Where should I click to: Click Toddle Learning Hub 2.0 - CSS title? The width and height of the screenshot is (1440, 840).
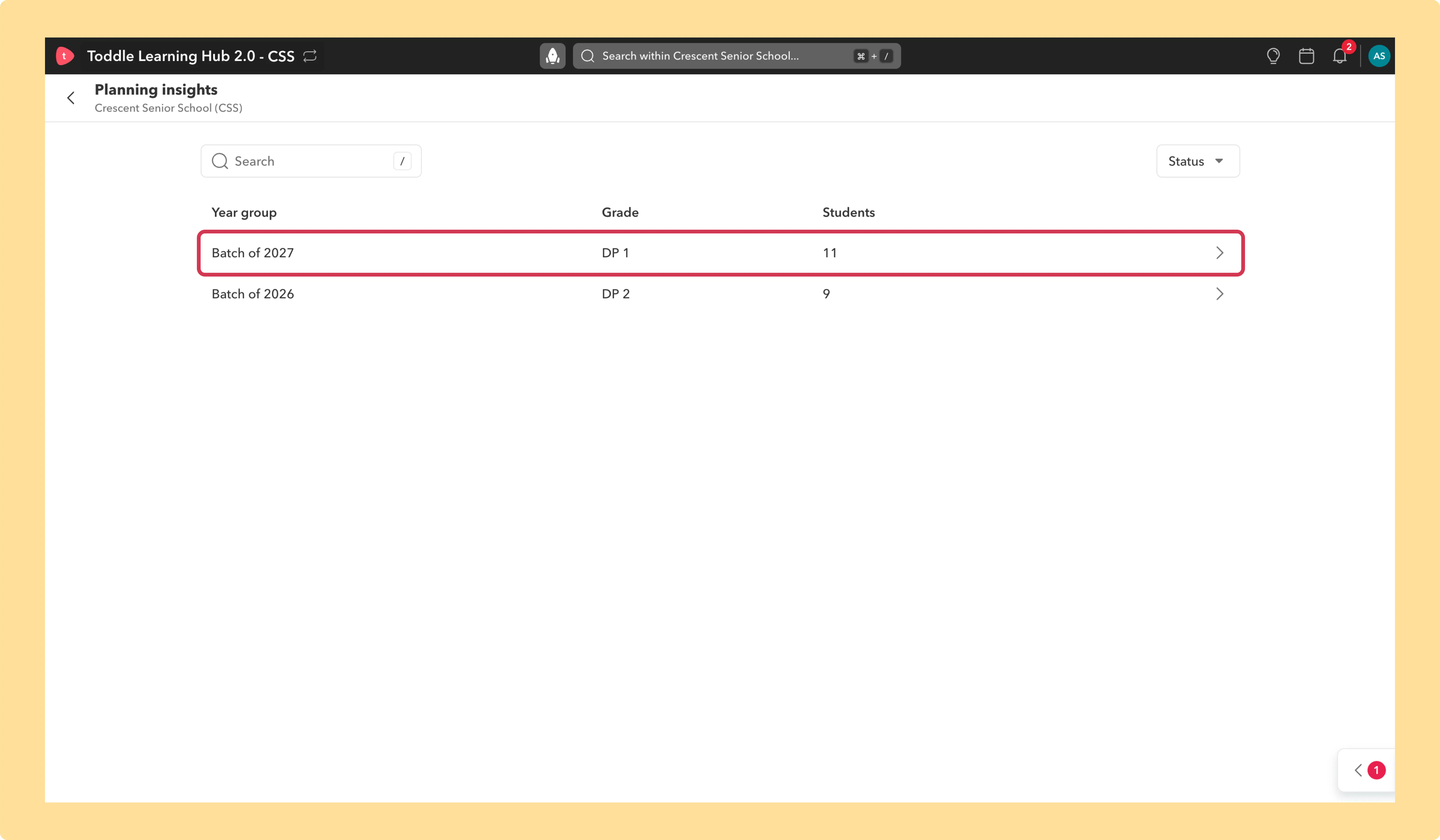pyautogui.click(x=190, y=56)
